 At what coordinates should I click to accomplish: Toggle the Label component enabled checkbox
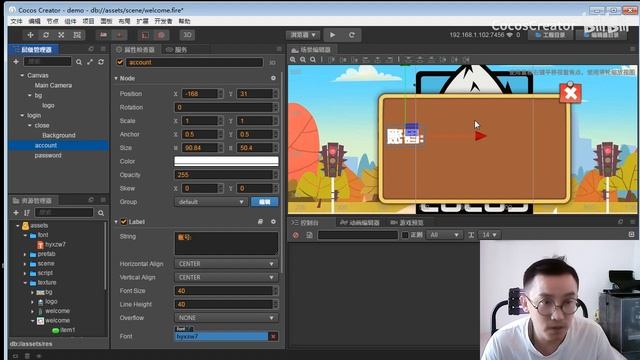(x=124, y=222)
